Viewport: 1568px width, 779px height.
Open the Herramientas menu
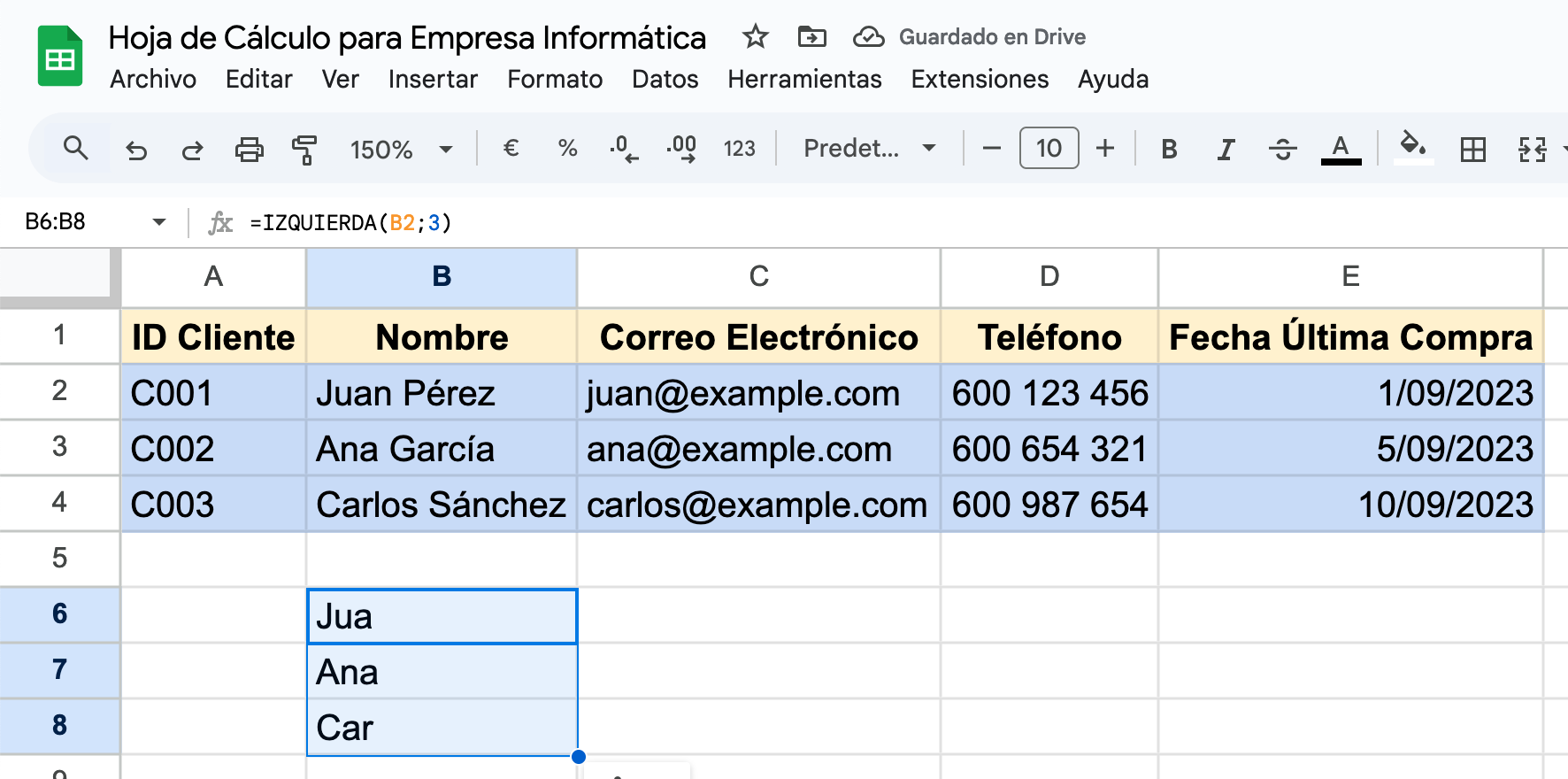[804, 80]
